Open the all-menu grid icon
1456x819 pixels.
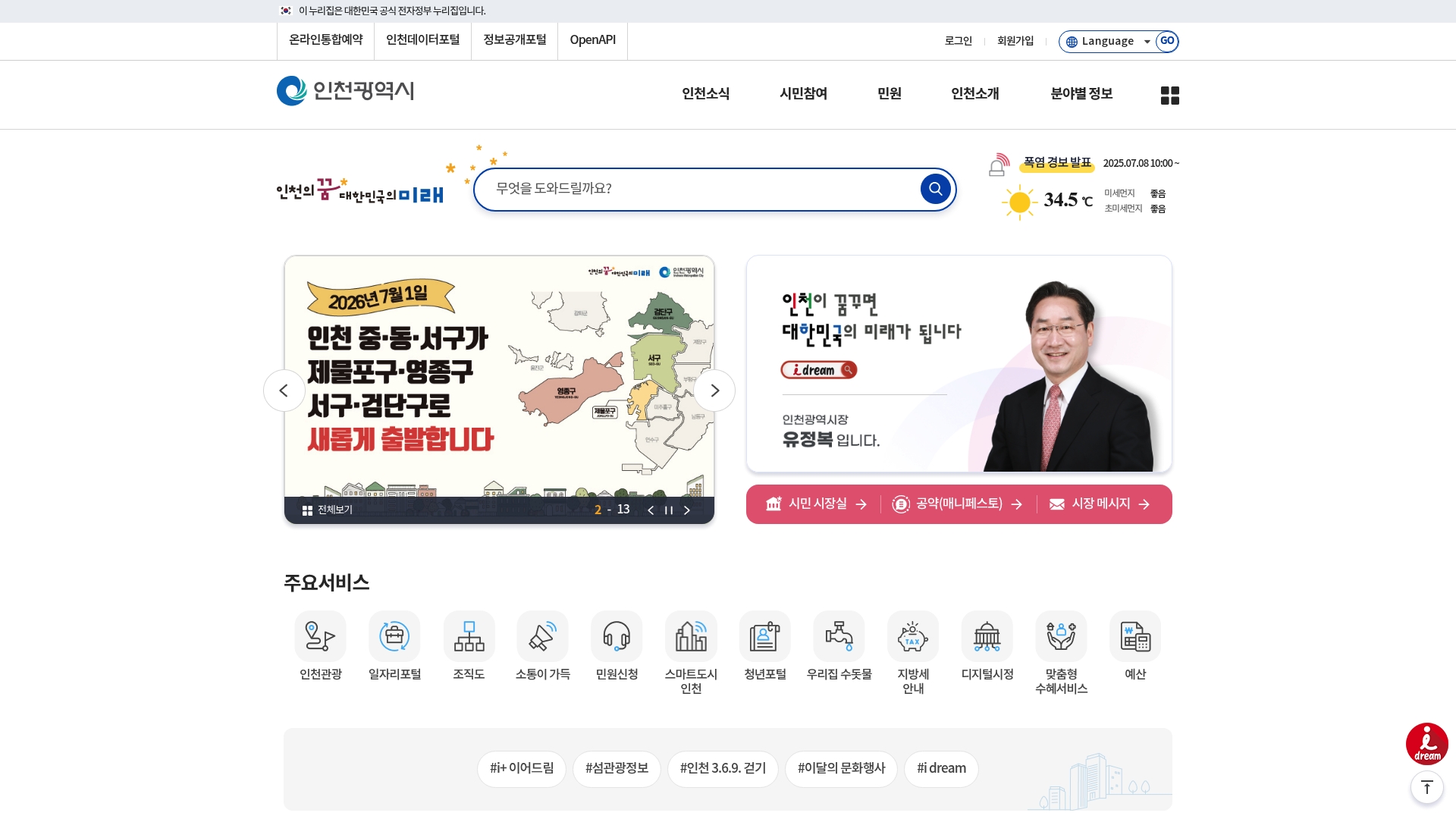point(1169,95)
